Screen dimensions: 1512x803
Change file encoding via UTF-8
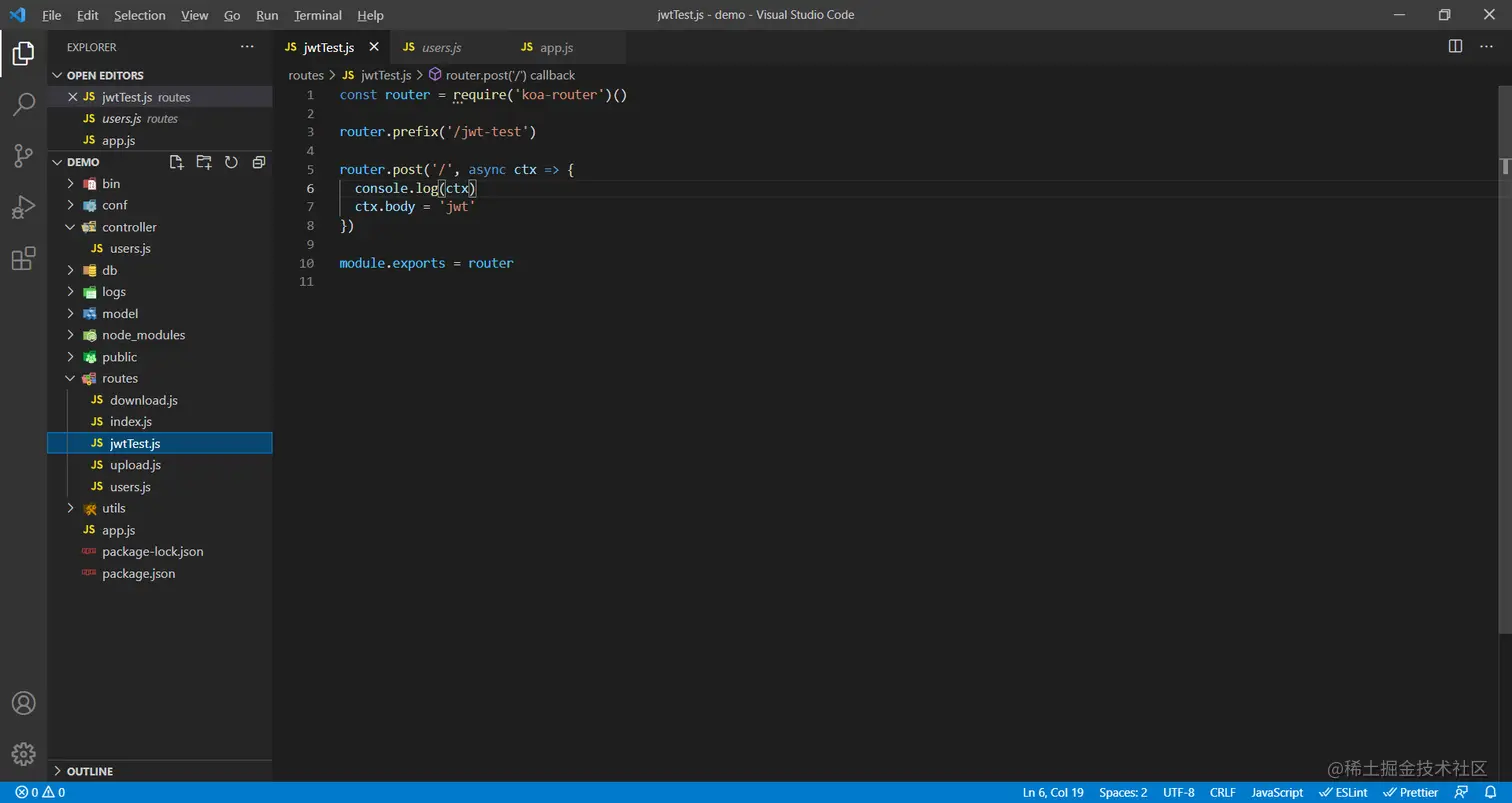click(x=1179, y=792)
